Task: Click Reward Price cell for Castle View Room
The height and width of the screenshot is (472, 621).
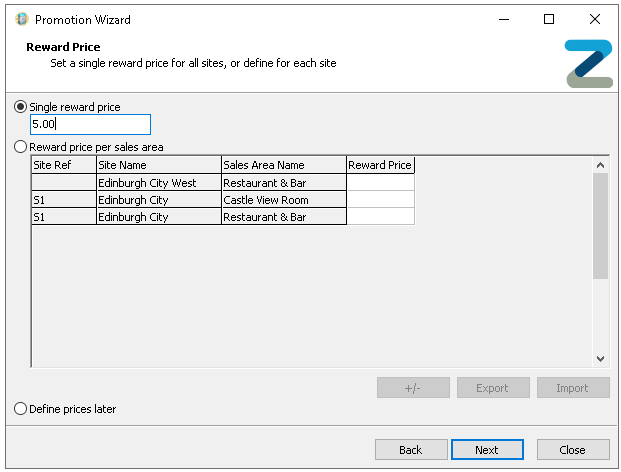Action: click(x=380, y=200)
